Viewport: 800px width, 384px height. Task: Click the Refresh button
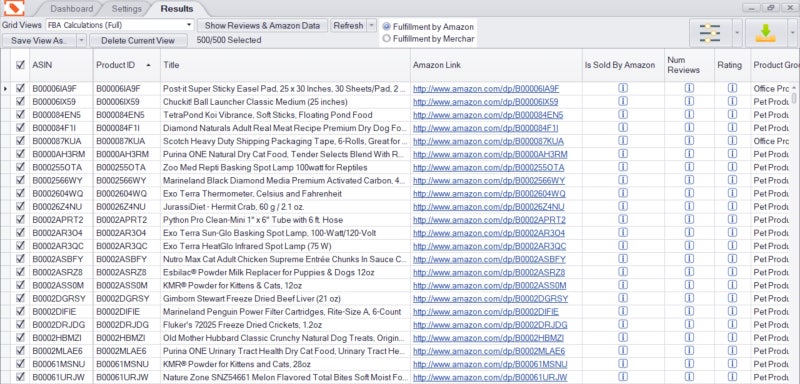tap(348, 25)
